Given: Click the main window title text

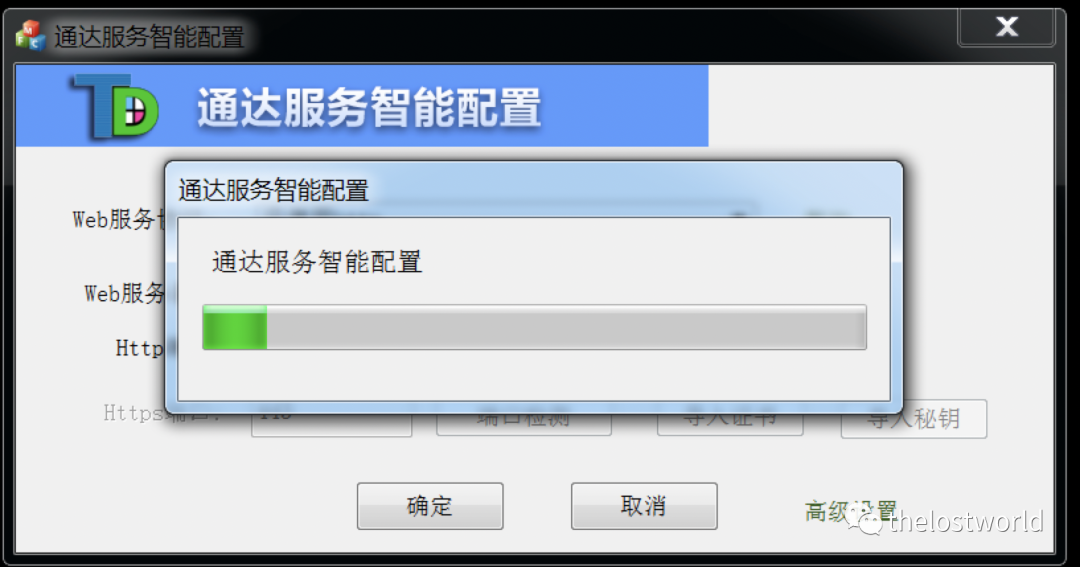Looking at the screenshot, I should (149, 37).
